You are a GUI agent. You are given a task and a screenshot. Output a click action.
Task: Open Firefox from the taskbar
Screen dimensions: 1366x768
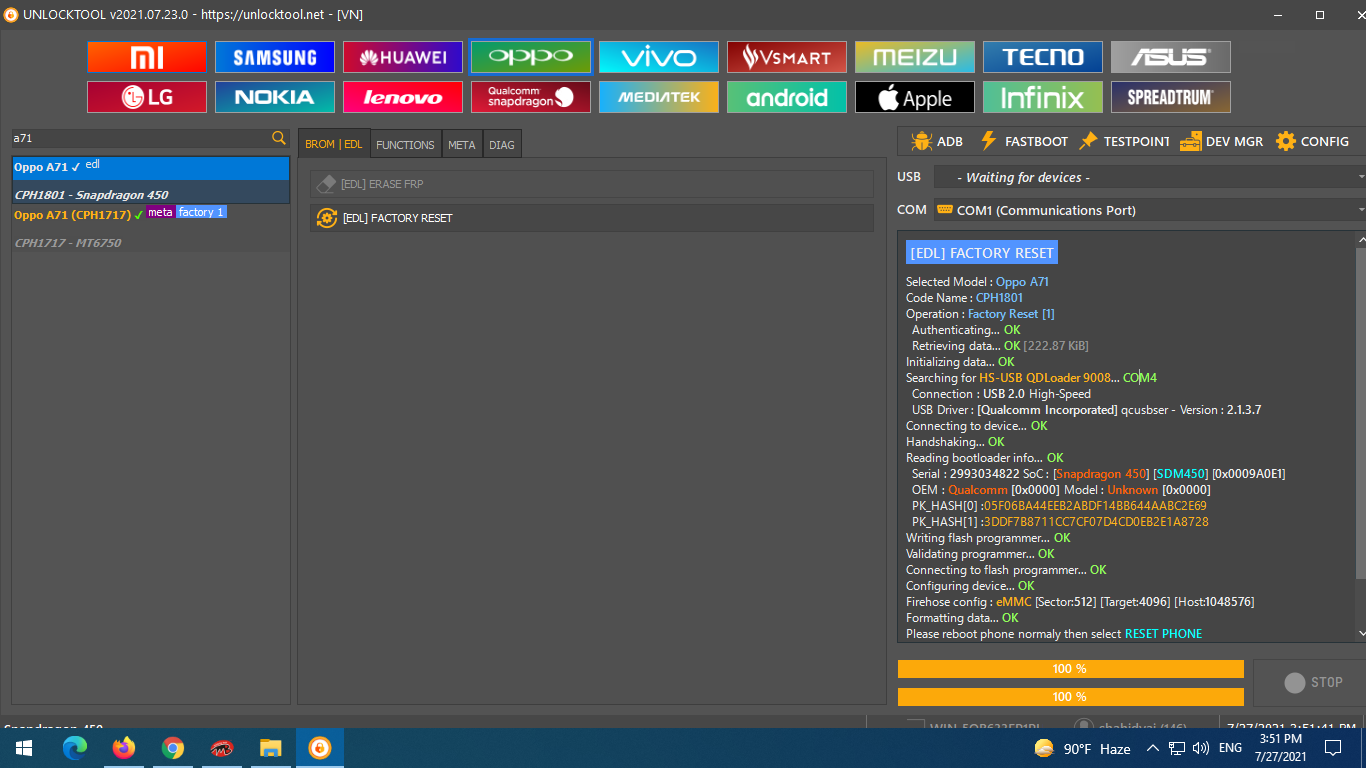(x=124, y=748)
